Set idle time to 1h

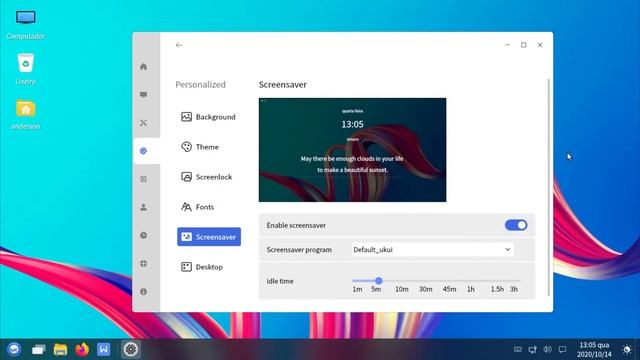pos(471,289)
